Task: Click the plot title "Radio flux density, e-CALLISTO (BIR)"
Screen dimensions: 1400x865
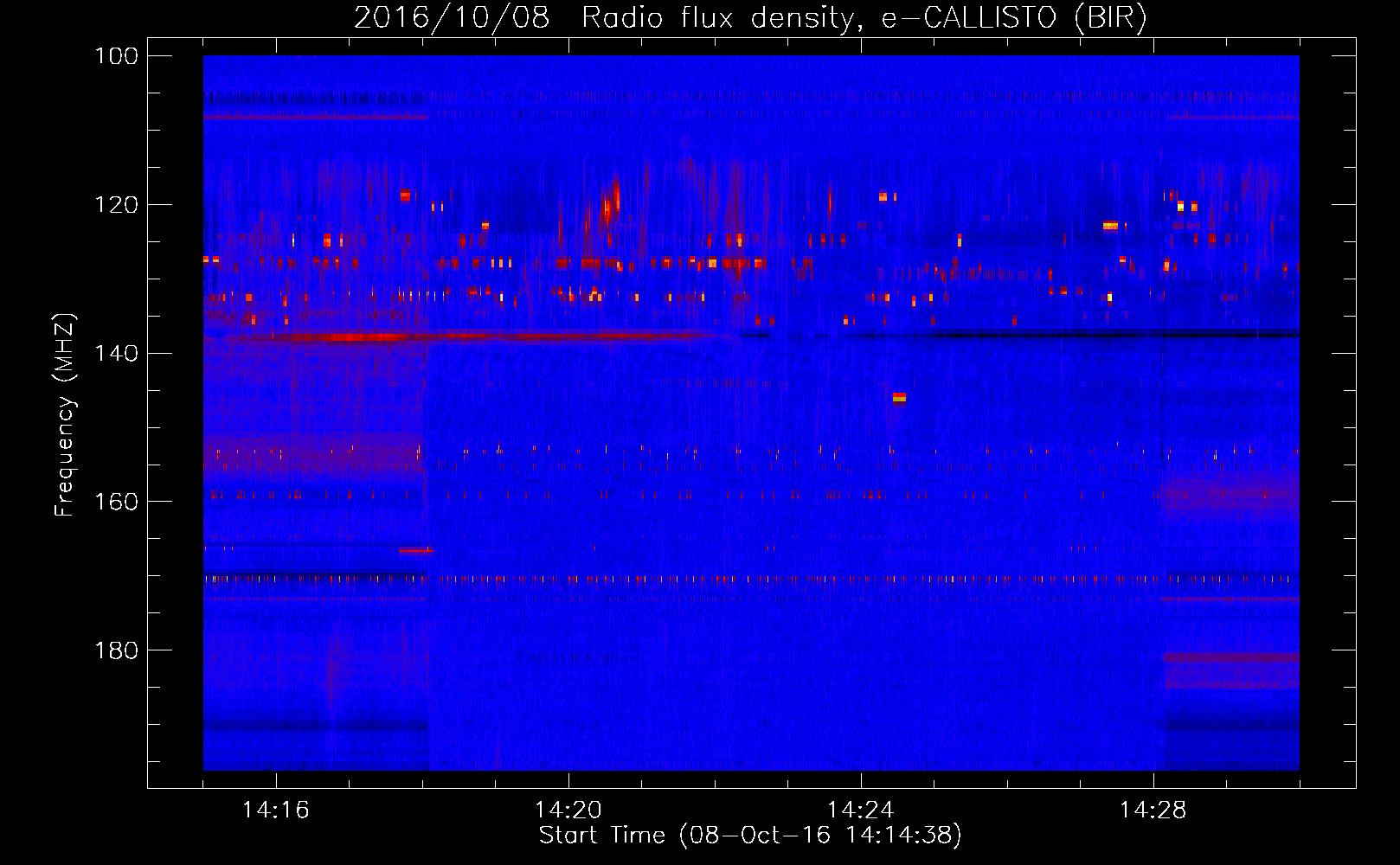Action: tap(864, 17)
